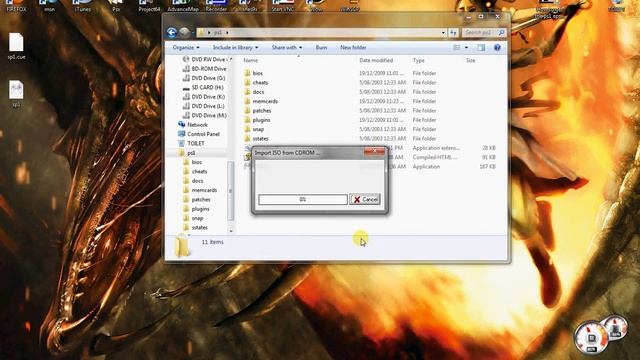Sort by the Date modified column header
640x360 pixels.
376,60
